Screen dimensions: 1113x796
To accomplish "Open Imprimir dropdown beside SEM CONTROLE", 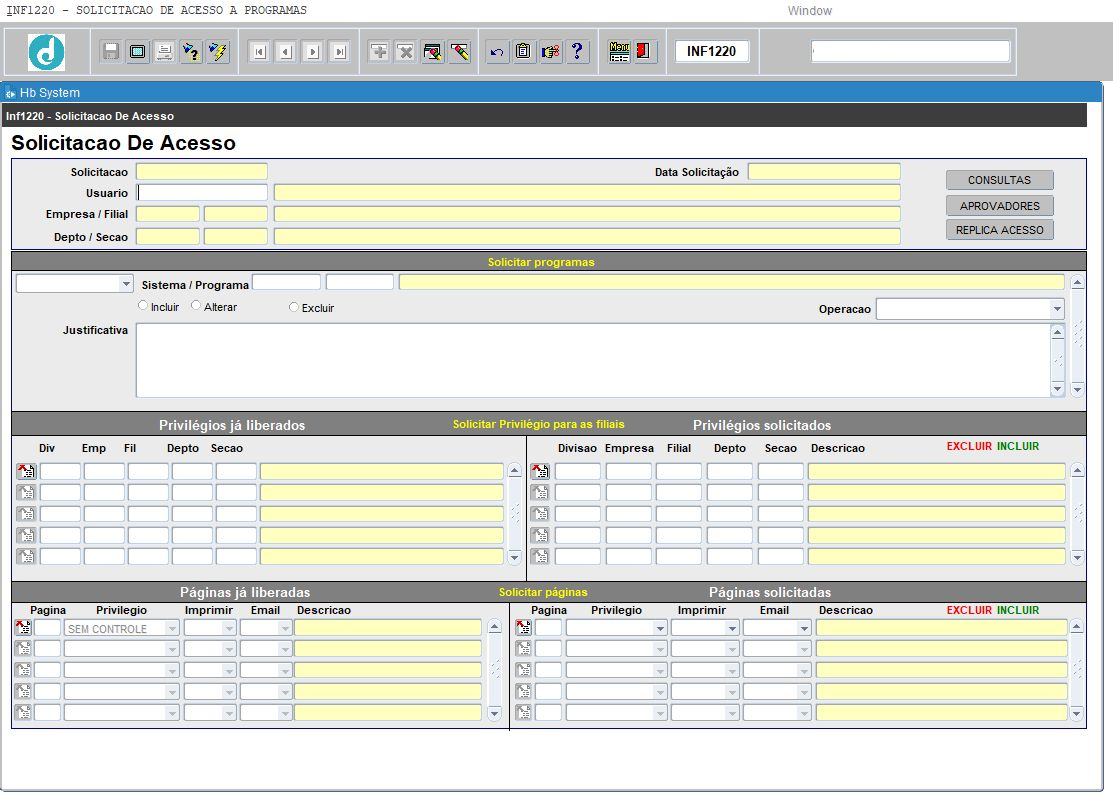I will click(x=229, y=628).
